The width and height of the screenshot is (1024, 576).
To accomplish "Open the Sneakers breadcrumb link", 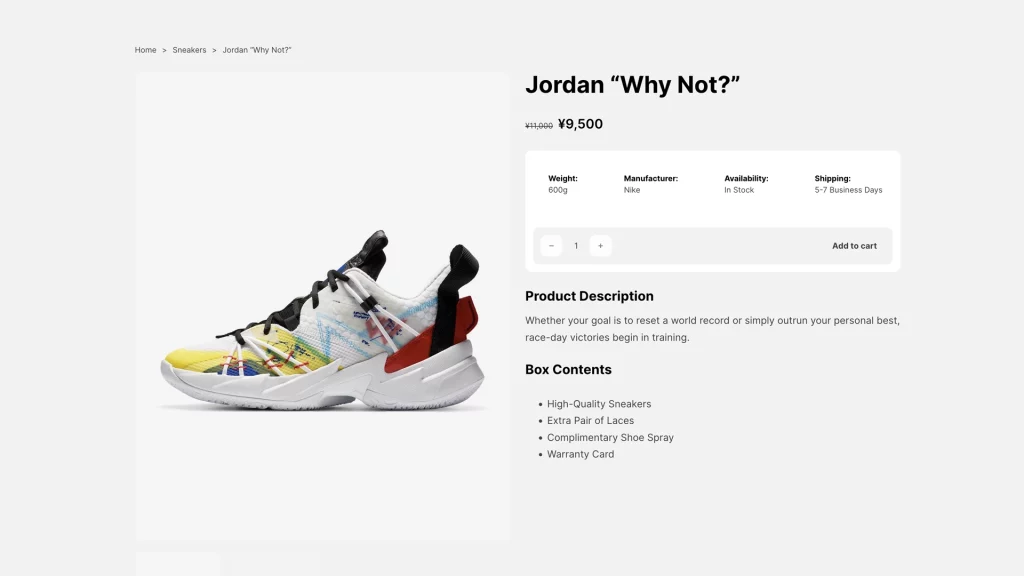I will click(189, 50).
